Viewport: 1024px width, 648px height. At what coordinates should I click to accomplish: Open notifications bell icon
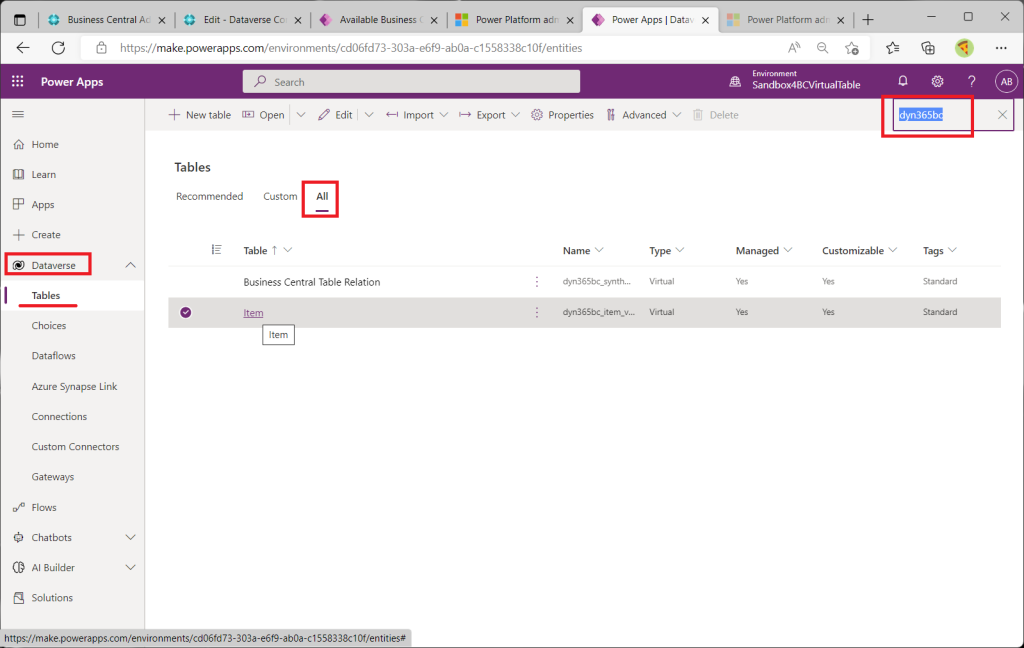point(903,81)
